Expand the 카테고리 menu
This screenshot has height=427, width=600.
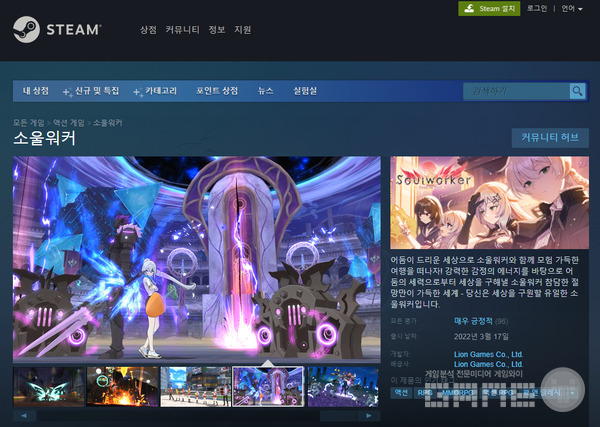point(160,91)
